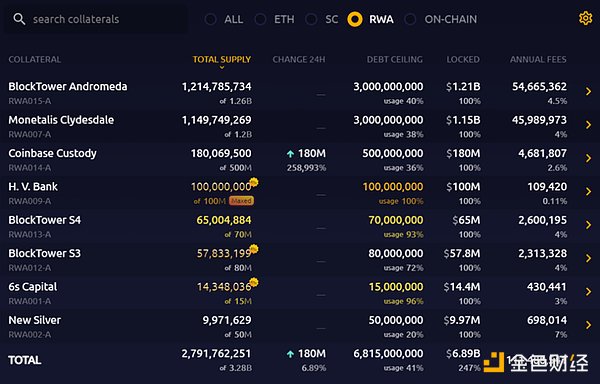This screenshot has width=600, height=384.
Task: Click the Maxed badge under H. V. Bank
Action: (241, 201)
